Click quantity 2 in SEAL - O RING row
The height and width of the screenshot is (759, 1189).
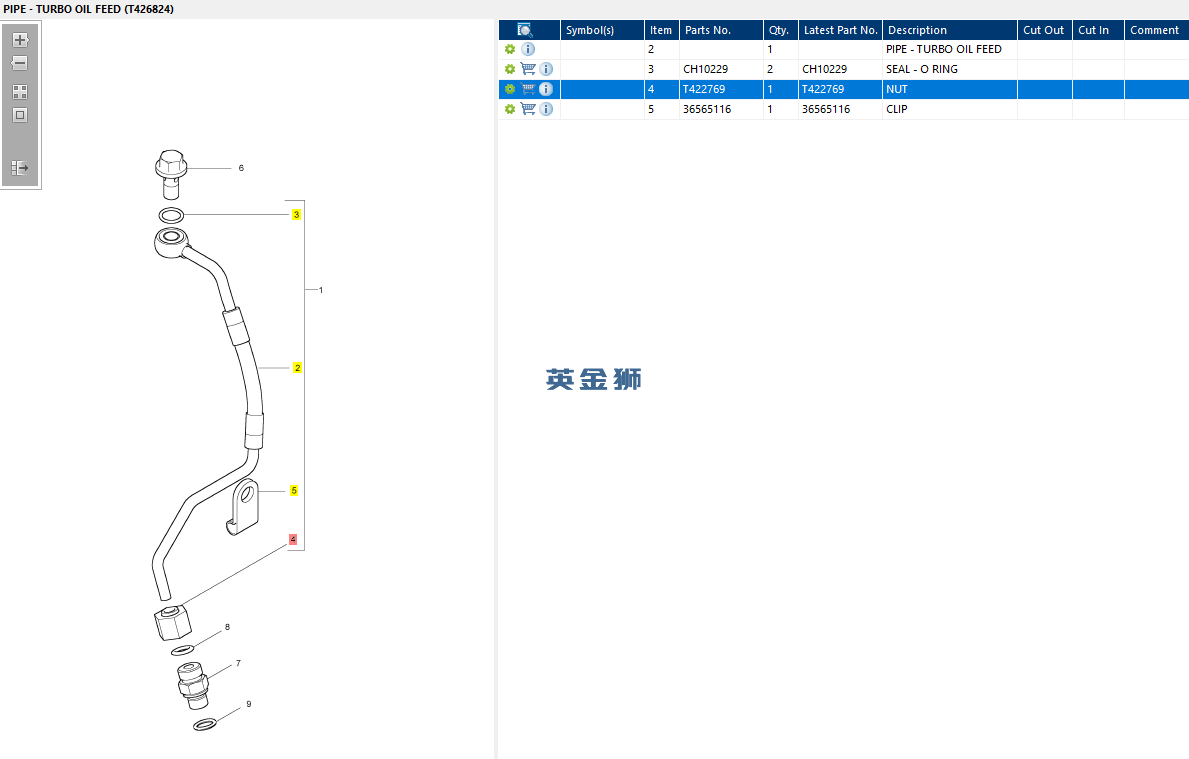(x=770, y=69)
